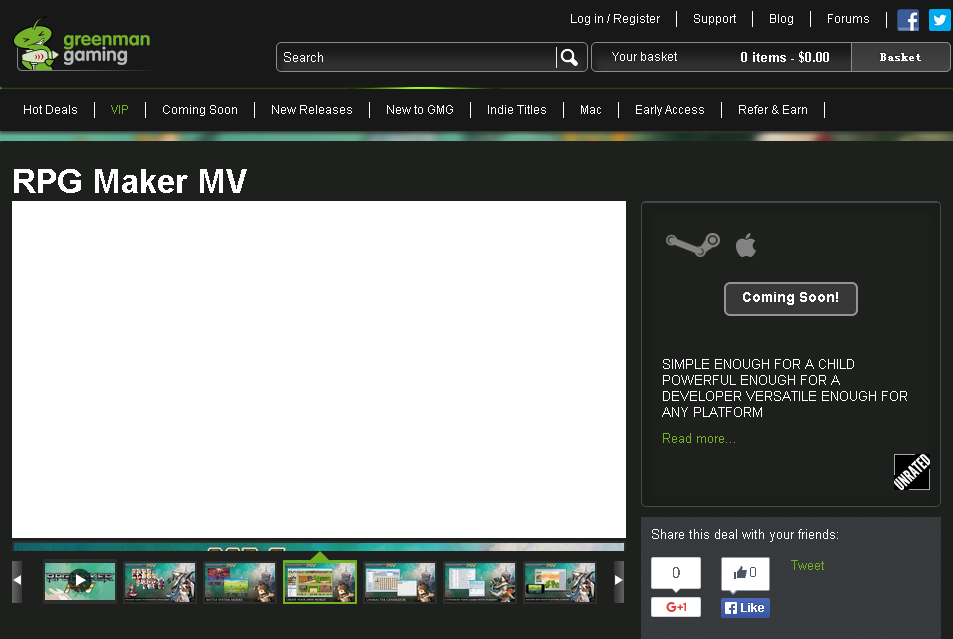Select the Battle System Modes thumbnail
The height and width of the screenshot is (639, 953).
coord(240,582)
